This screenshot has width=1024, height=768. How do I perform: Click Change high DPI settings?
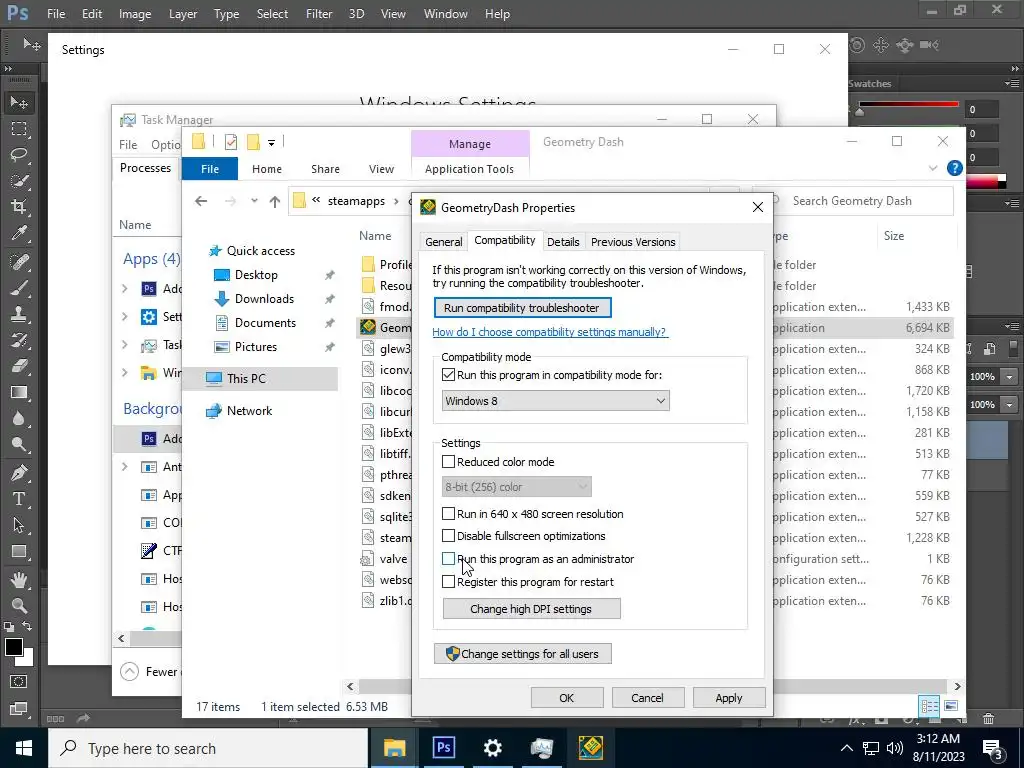tap(531, 609)
